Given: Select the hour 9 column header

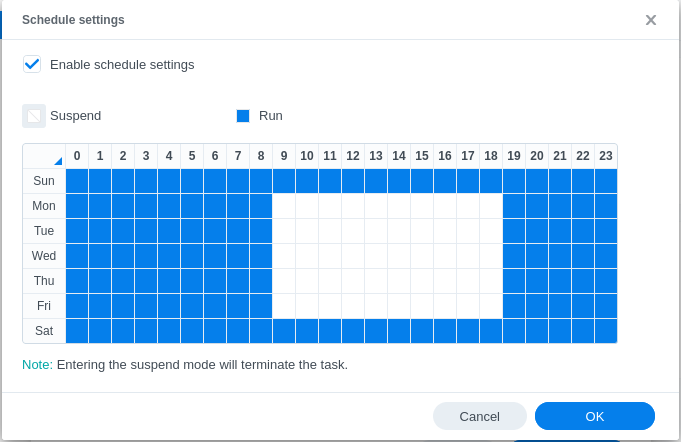Looking at the screenshot, I should point(284,156).
